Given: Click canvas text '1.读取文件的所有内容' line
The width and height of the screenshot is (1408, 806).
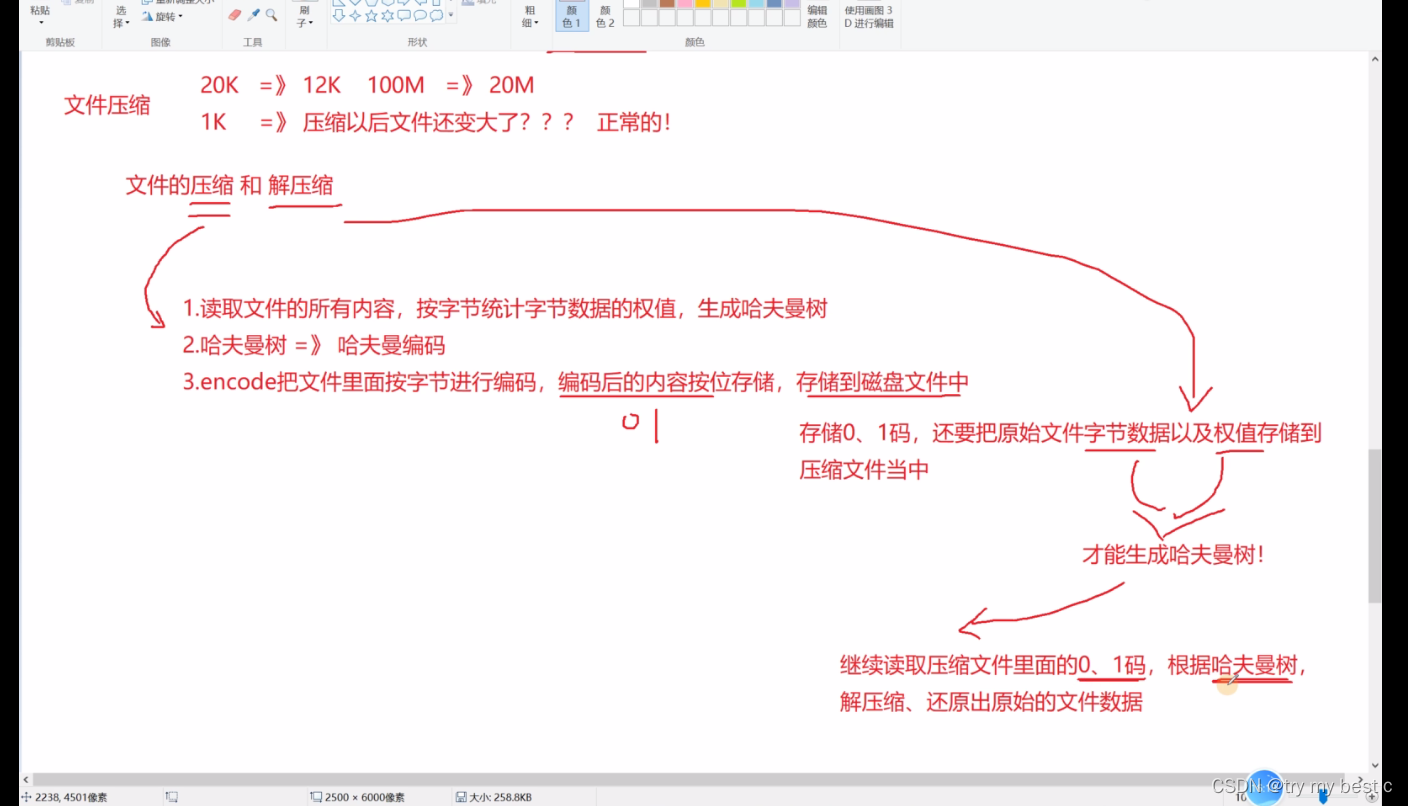Looking at the screenshot, I should point(505,309).
